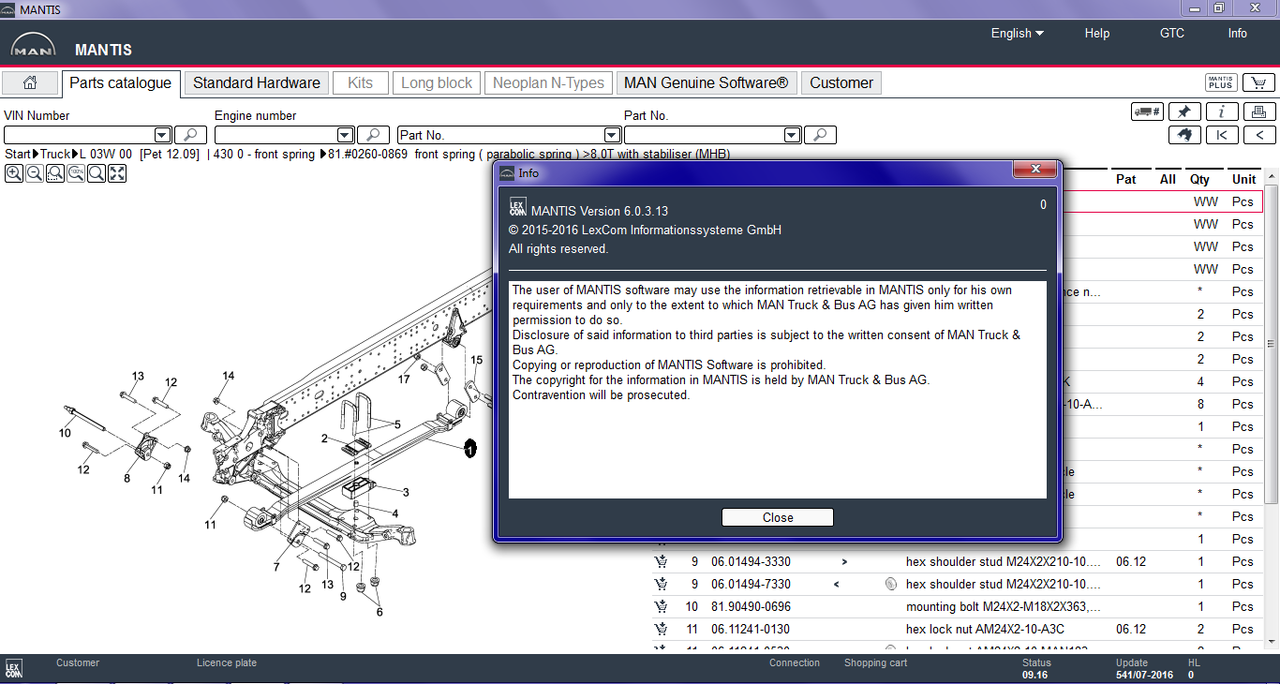Open the Part No. type selector dropdown
1280x684 pixels.
pyautogui.click(x=612, y=135)
